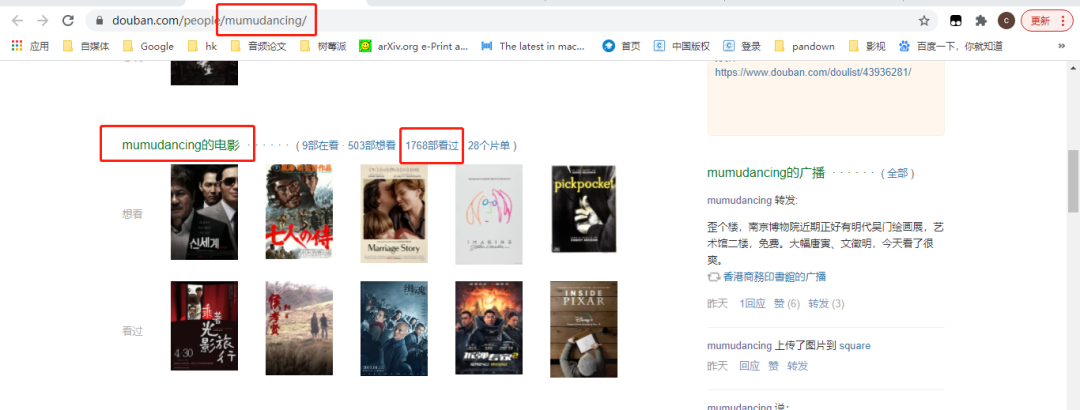
Task: Click the 想看 row label
Action: click(132, 214)
